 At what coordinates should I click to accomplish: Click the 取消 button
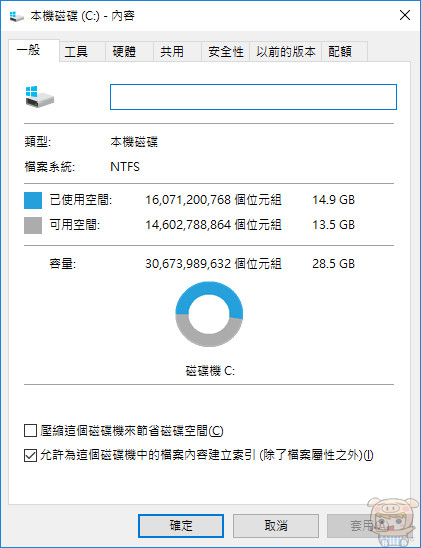click(276, 526)
